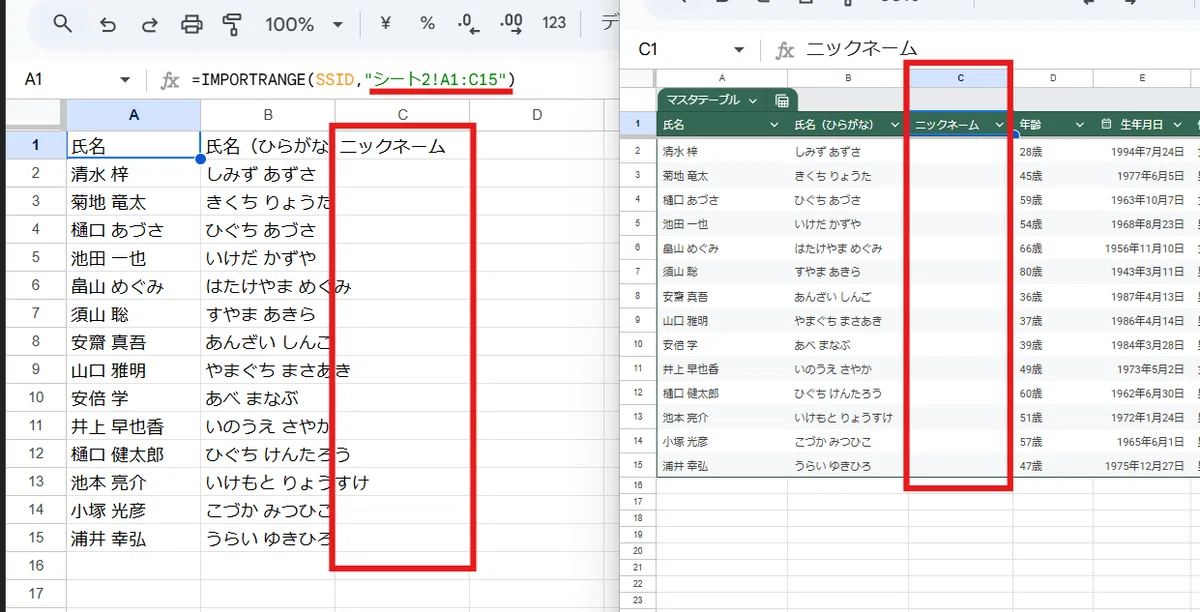
Task: Click left sheet cell ニックネーム in column C
Action: (402, 146)
